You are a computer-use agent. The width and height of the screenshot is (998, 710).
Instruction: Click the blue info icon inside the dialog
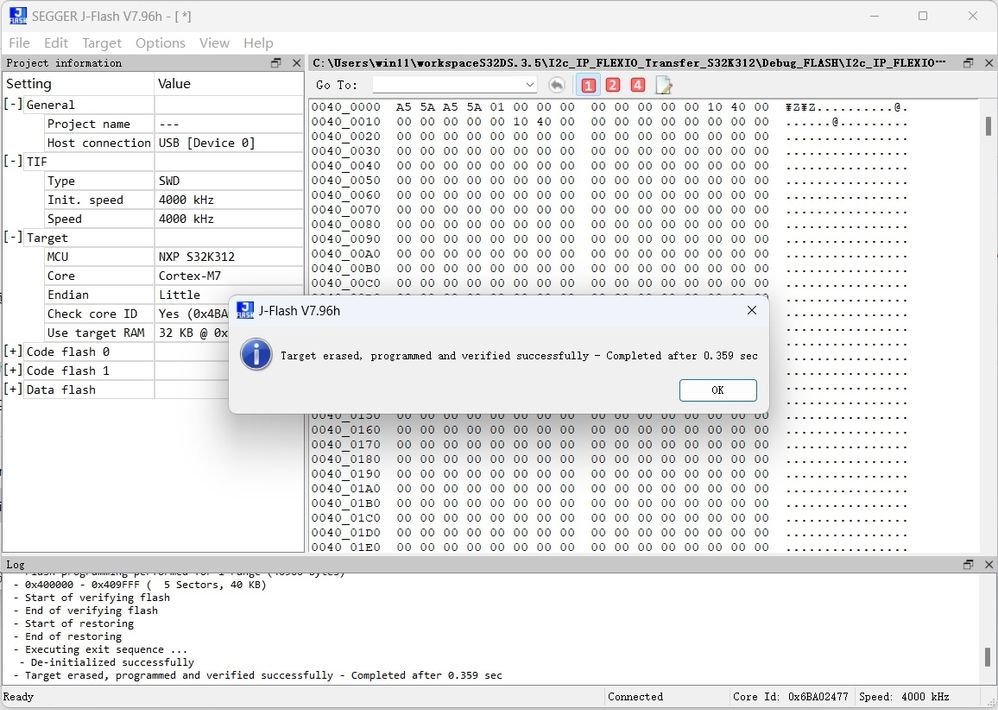point(257,355)
